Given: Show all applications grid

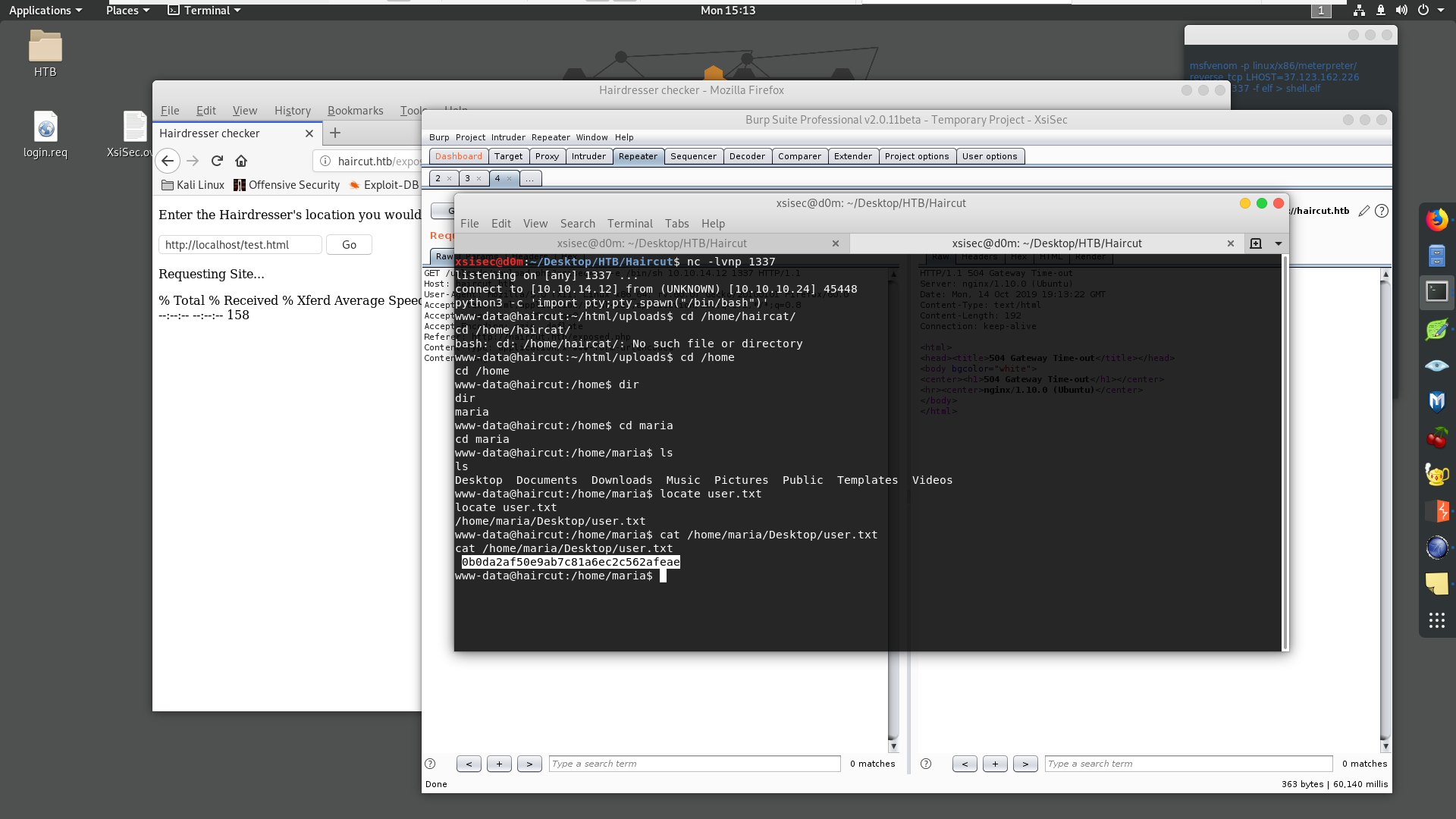Looking at the screenshot, I should [1436, 621].
